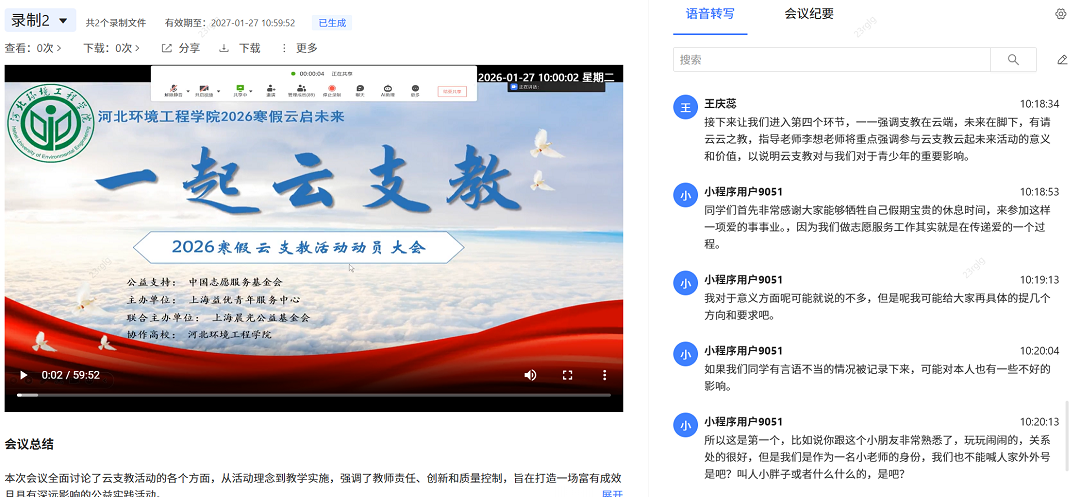Viewport: 1080px width, 497px height.
Task: Click the 下载 download button with arrow icon
Action: 240,48
